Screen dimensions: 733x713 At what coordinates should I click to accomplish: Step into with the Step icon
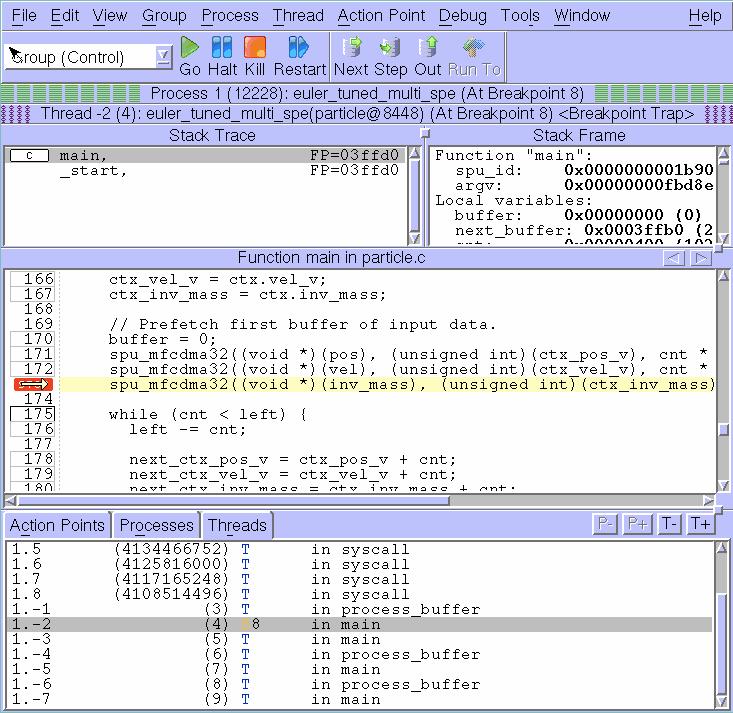point(390,56)
